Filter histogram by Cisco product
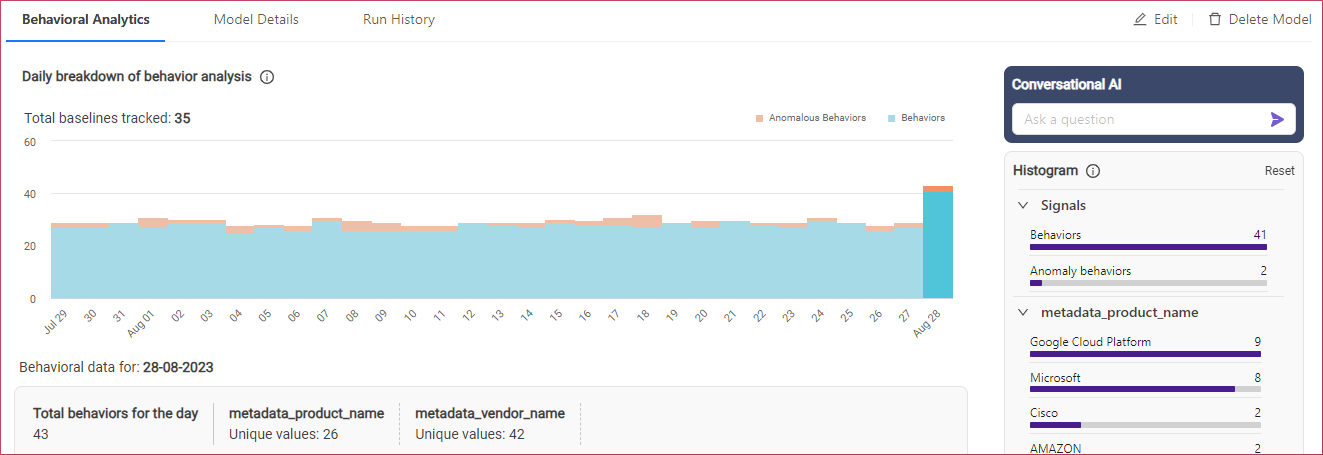The image size is (1323, 455). 1145,417
